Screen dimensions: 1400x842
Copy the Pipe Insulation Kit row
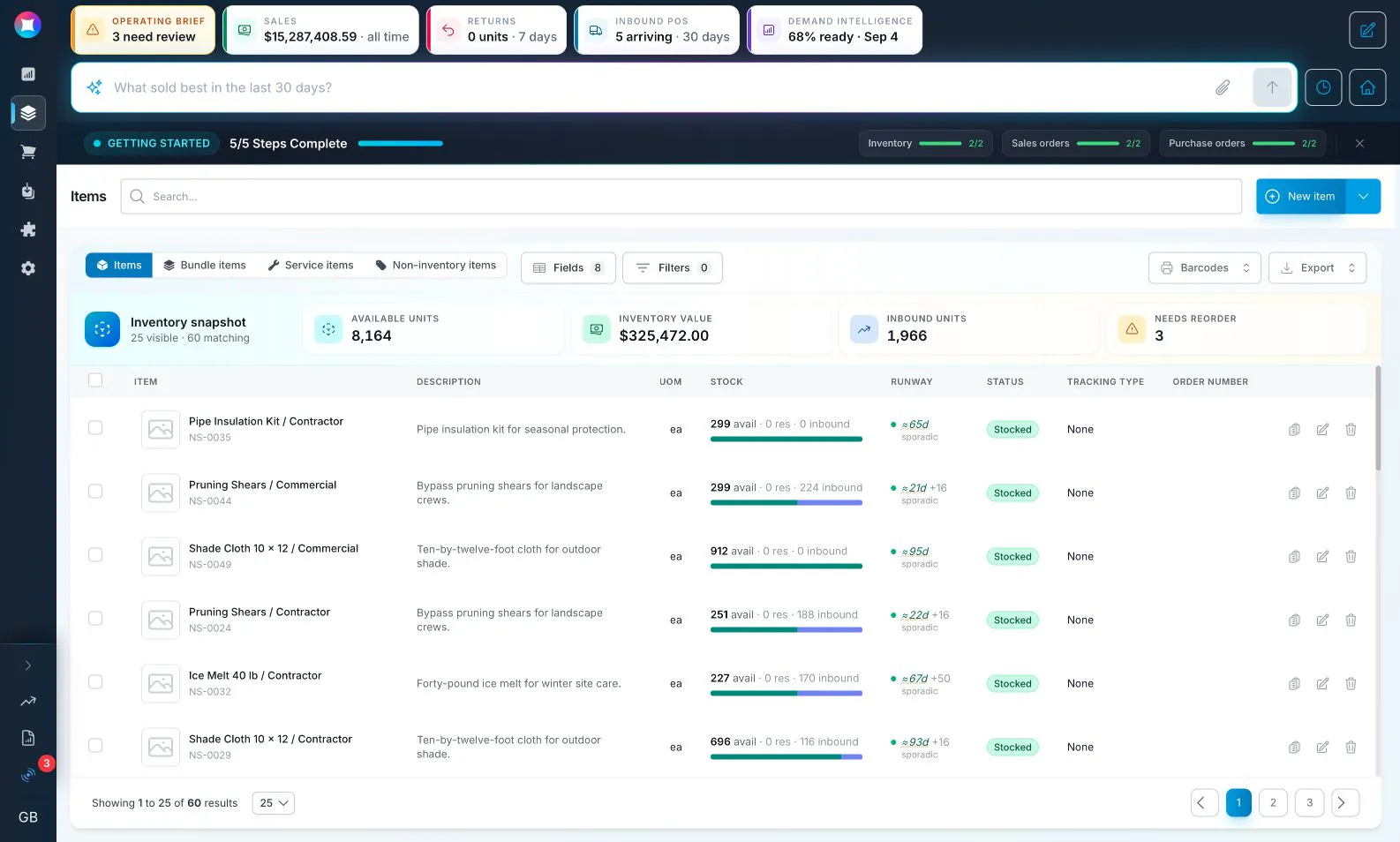[x=1294, y=430]
